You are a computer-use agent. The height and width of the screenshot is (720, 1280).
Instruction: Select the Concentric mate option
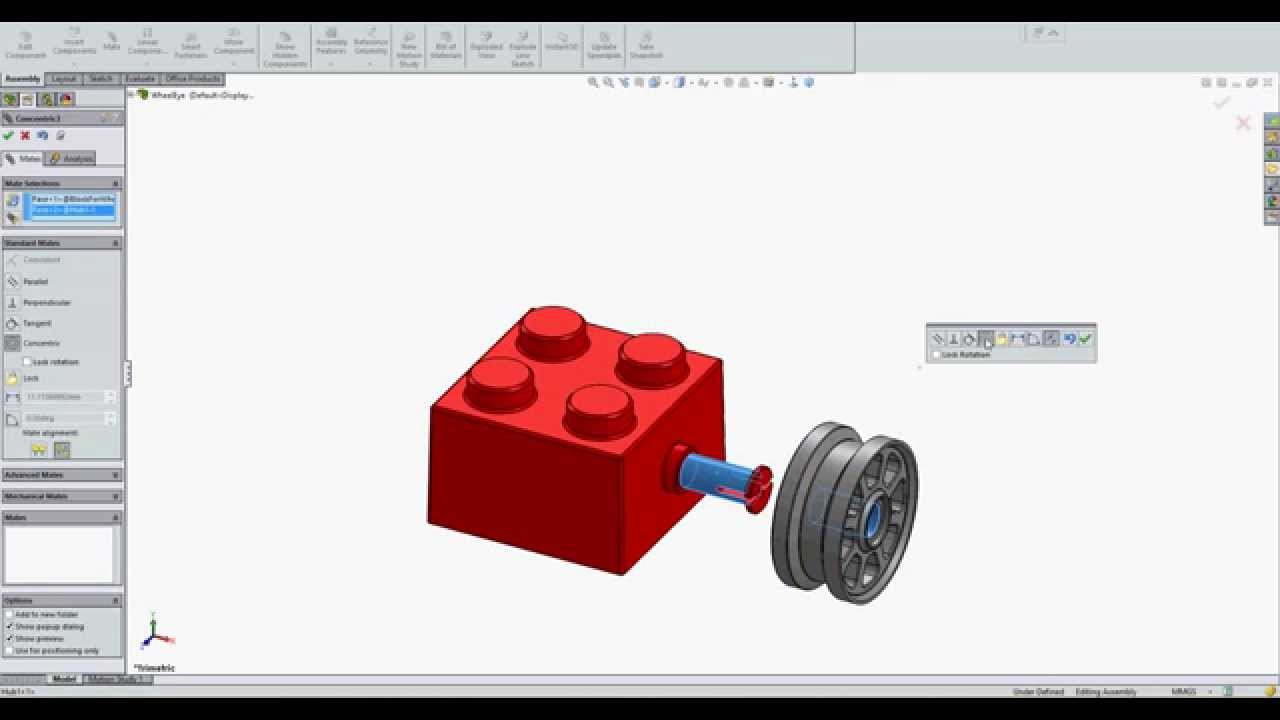[x=32, y=343]
